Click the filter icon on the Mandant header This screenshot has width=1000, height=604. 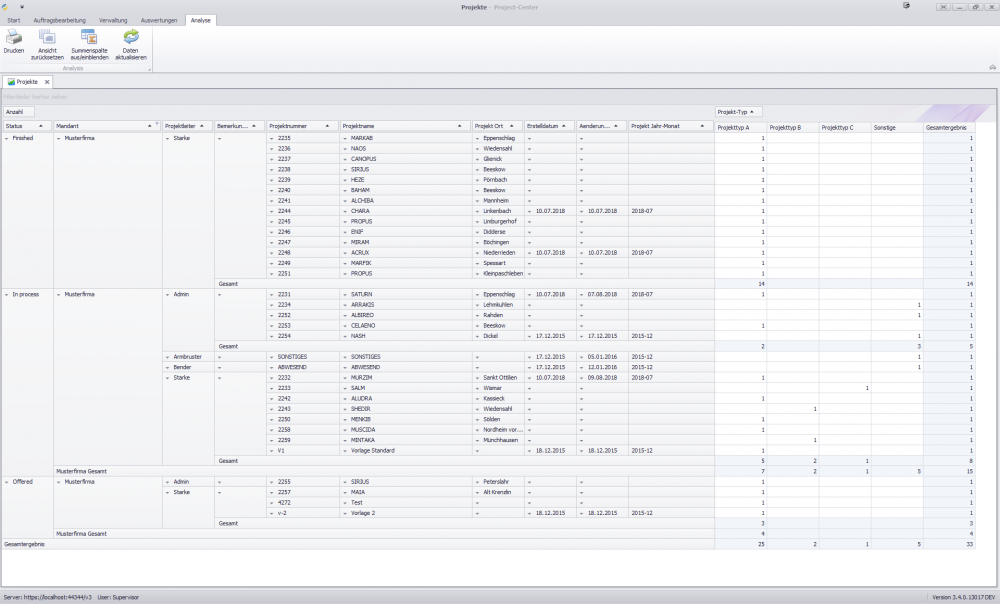[157, 124]
